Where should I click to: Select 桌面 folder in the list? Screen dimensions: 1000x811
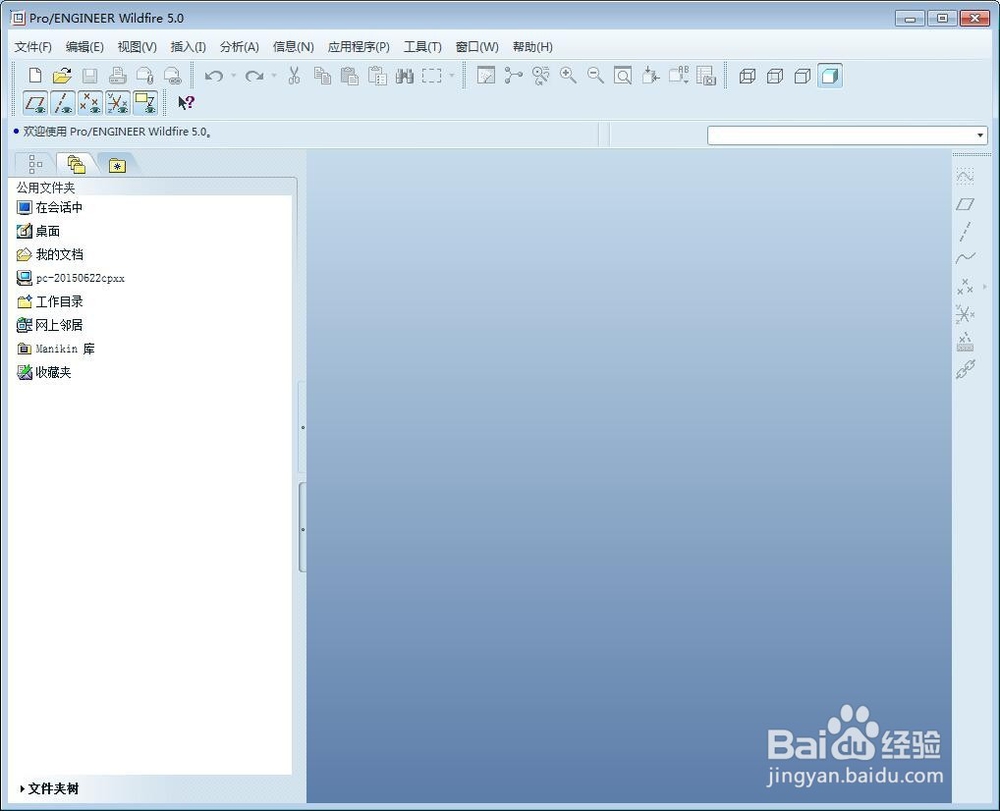pos(38,231)
